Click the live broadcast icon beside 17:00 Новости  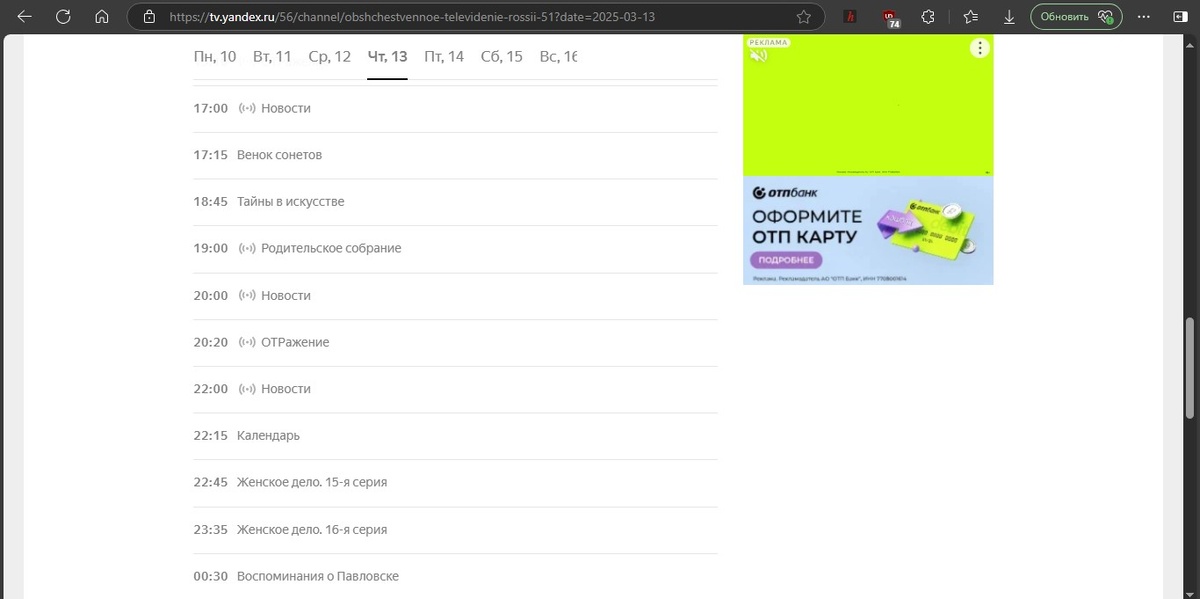tap(247, 108)
